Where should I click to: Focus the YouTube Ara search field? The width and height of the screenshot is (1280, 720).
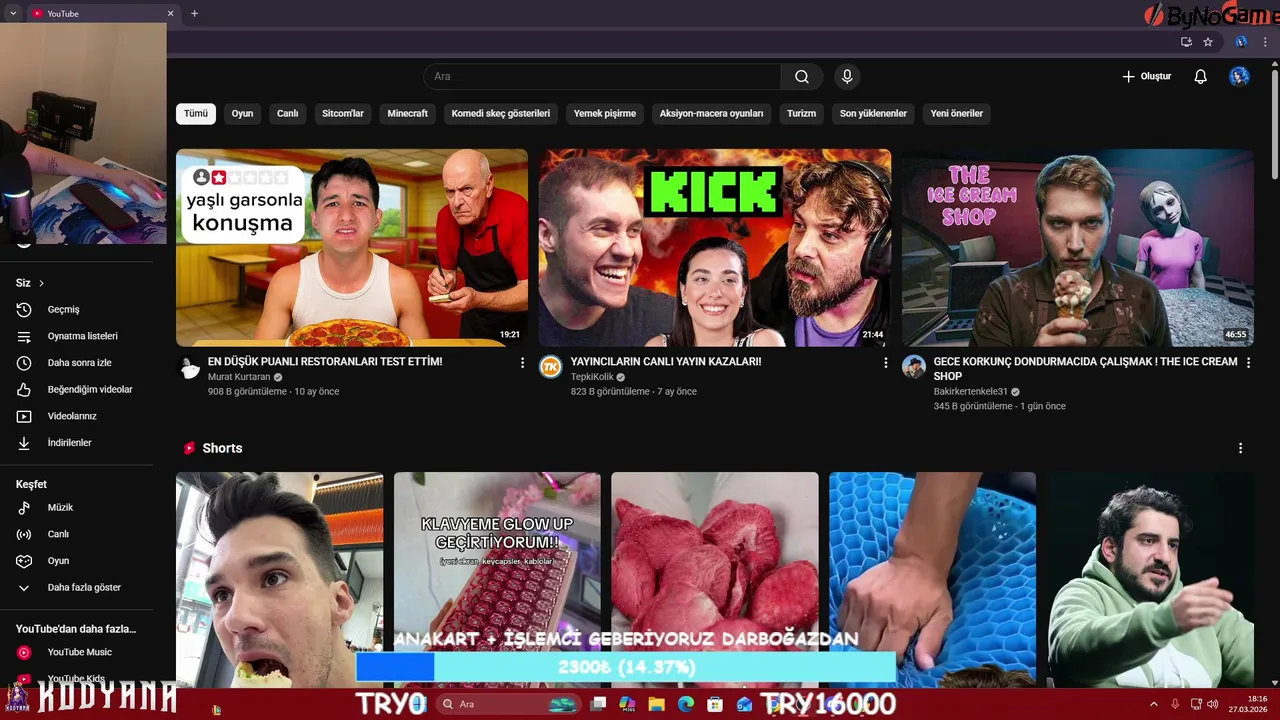click(602, 77)
